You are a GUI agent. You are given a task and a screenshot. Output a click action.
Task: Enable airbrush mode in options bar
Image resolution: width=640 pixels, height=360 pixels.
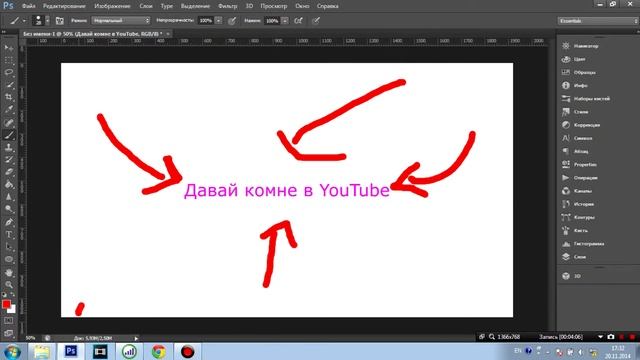[298, 21]
